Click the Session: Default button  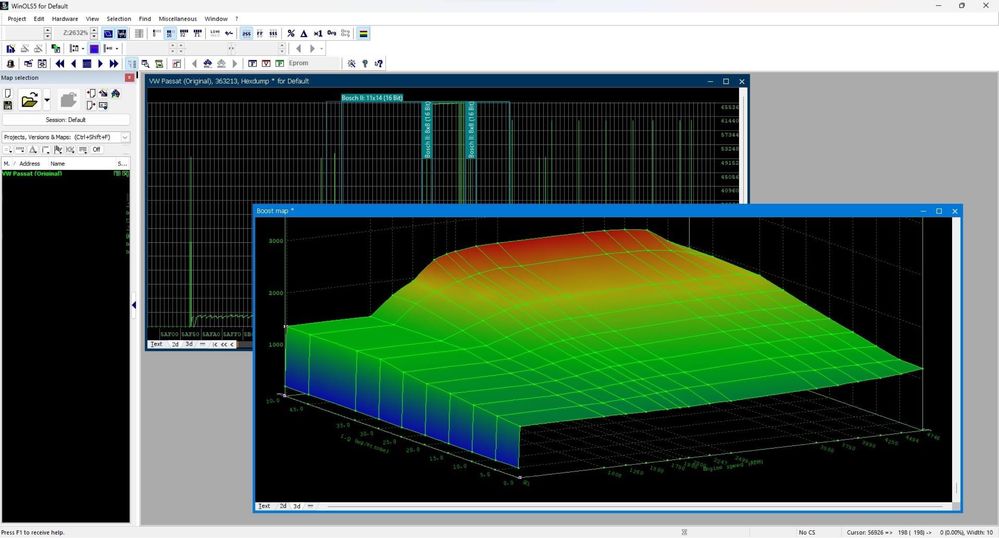(66, 120)
